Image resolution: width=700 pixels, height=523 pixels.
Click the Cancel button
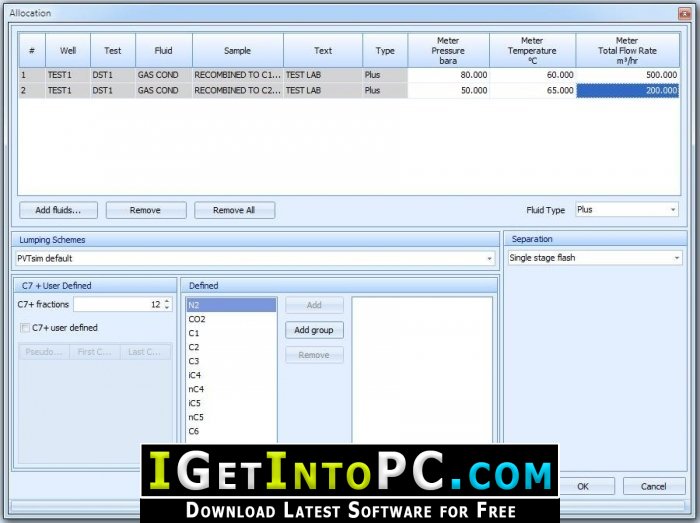pos(654,486)
